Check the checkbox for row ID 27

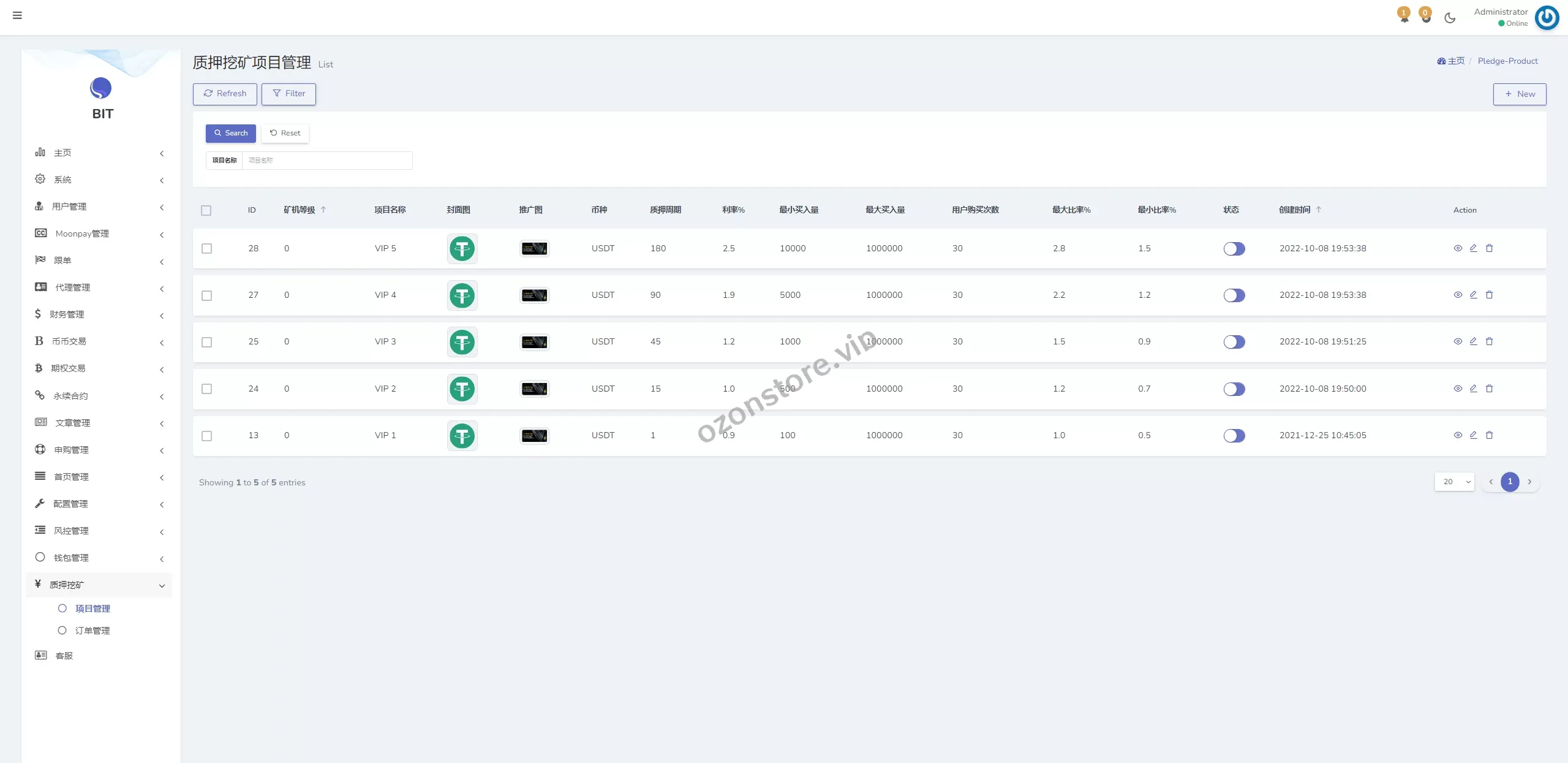[207, 295]
